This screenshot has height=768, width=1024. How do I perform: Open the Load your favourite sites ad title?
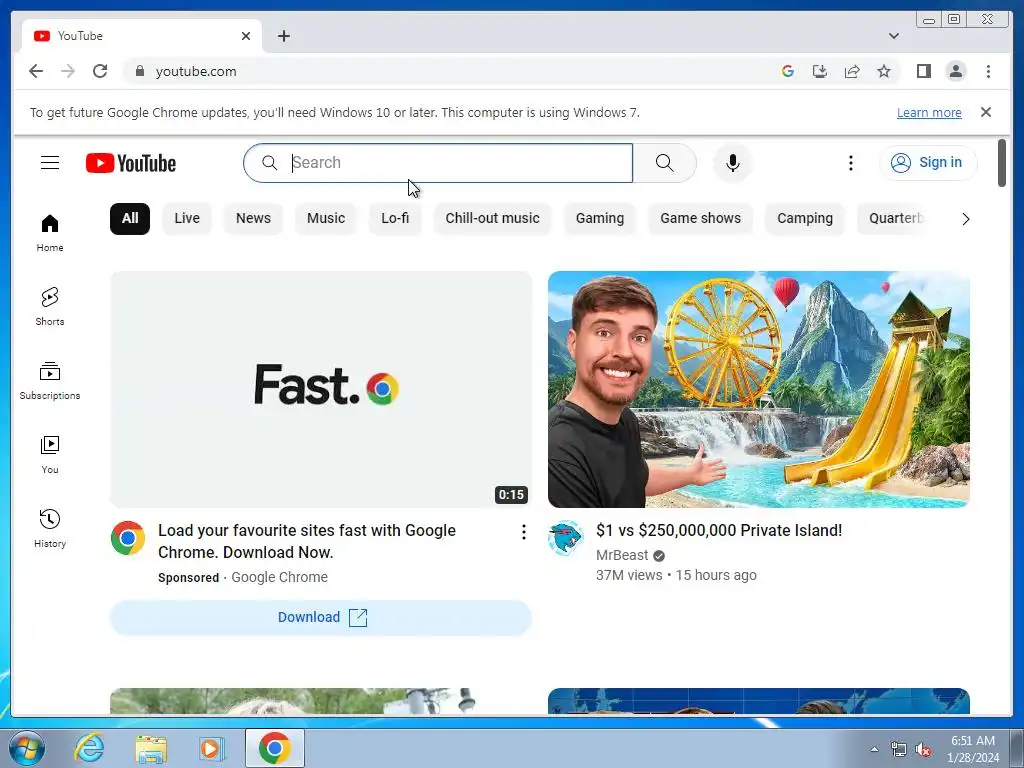307,541
